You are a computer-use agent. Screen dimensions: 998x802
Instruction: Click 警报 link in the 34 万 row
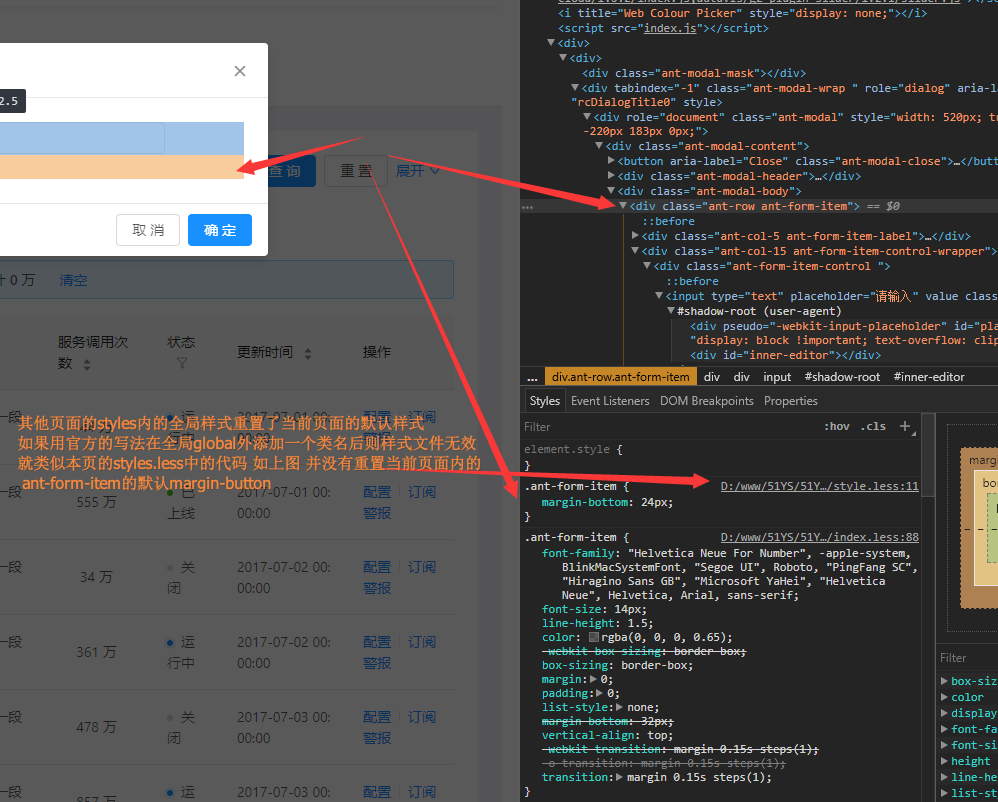377,588
